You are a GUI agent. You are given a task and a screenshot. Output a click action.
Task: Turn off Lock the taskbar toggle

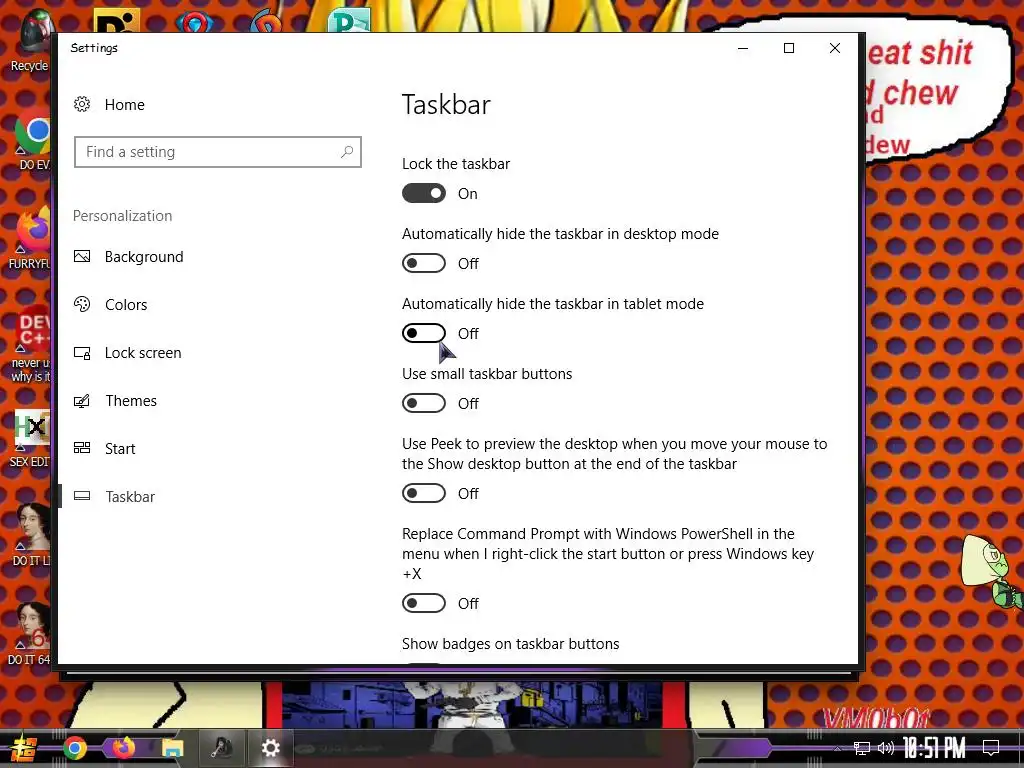424,193
